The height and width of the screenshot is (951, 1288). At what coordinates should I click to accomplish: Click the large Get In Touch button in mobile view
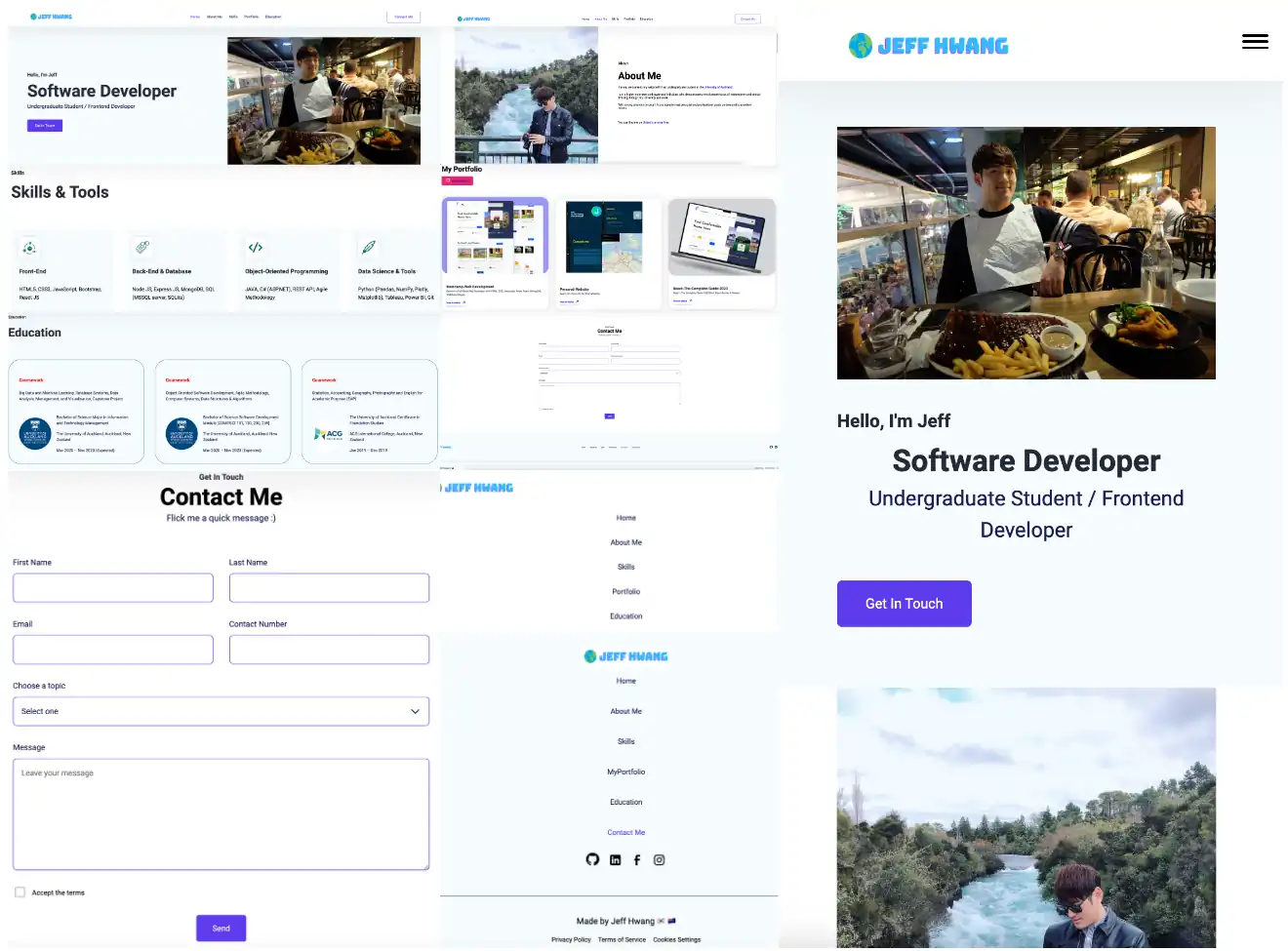coord(905,604)
